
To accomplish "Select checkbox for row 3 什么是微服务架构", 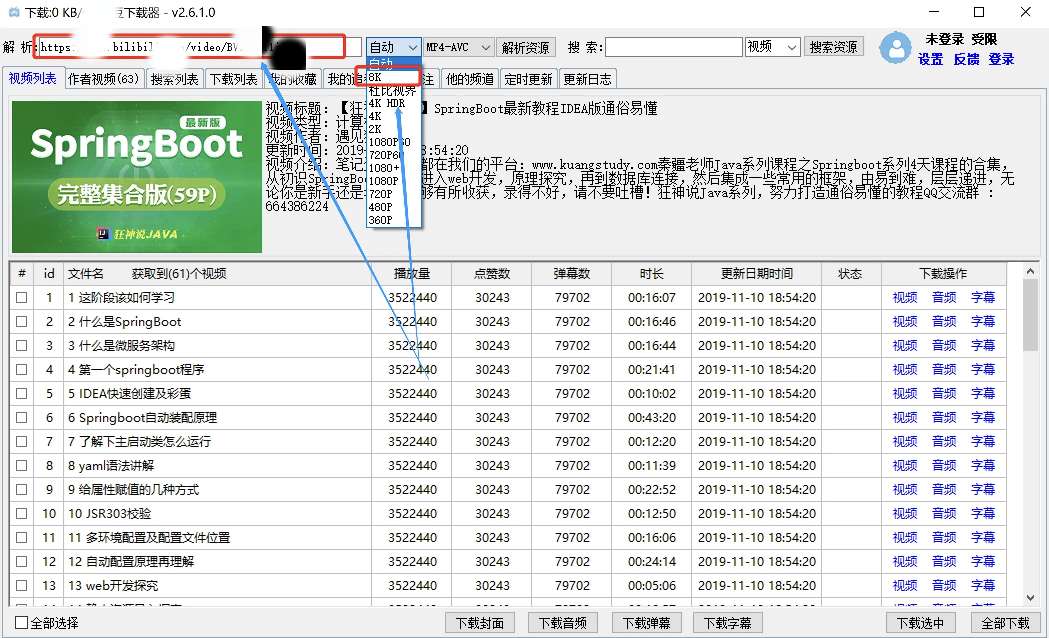I will click(21, 346).
